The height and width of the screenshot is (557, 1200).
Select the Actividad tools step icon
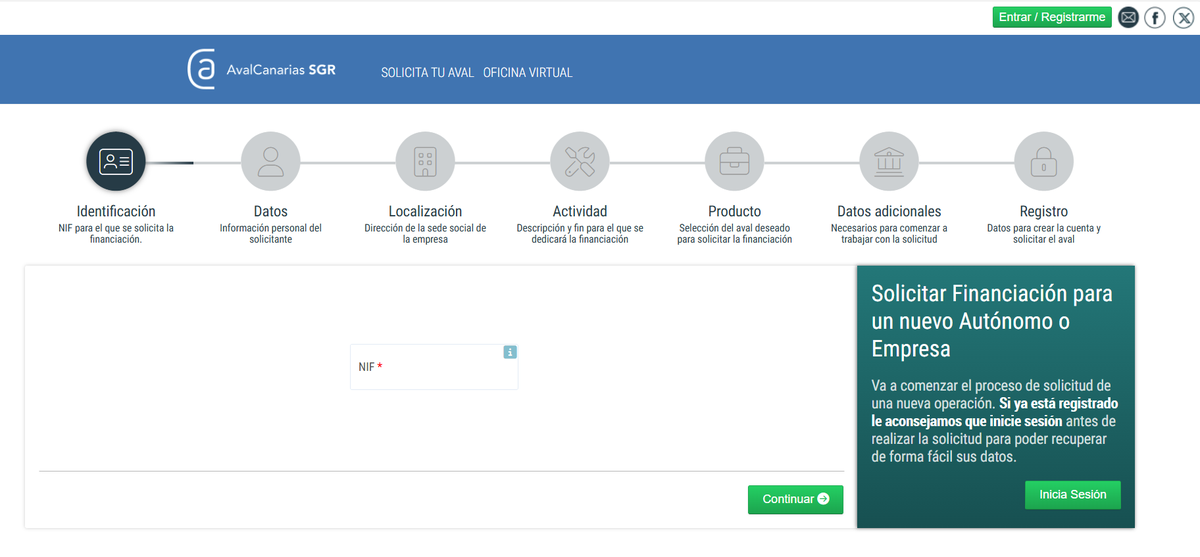coord(580,162)
